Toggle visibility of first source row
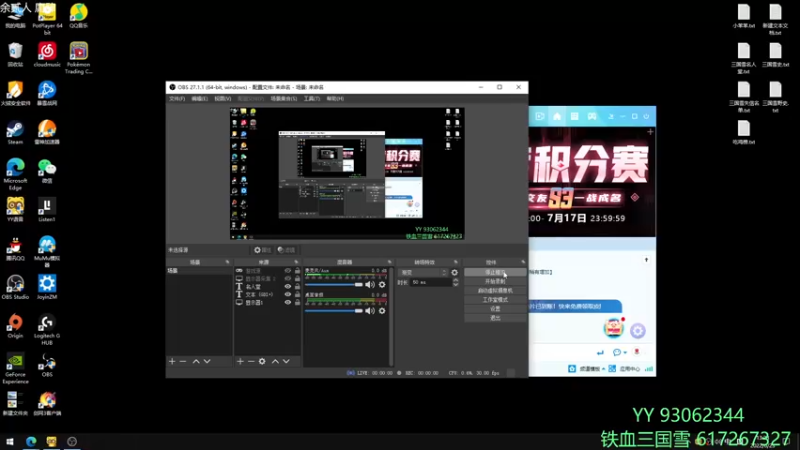This screenshot has width=800, height=450. click(x=288, y=271)
